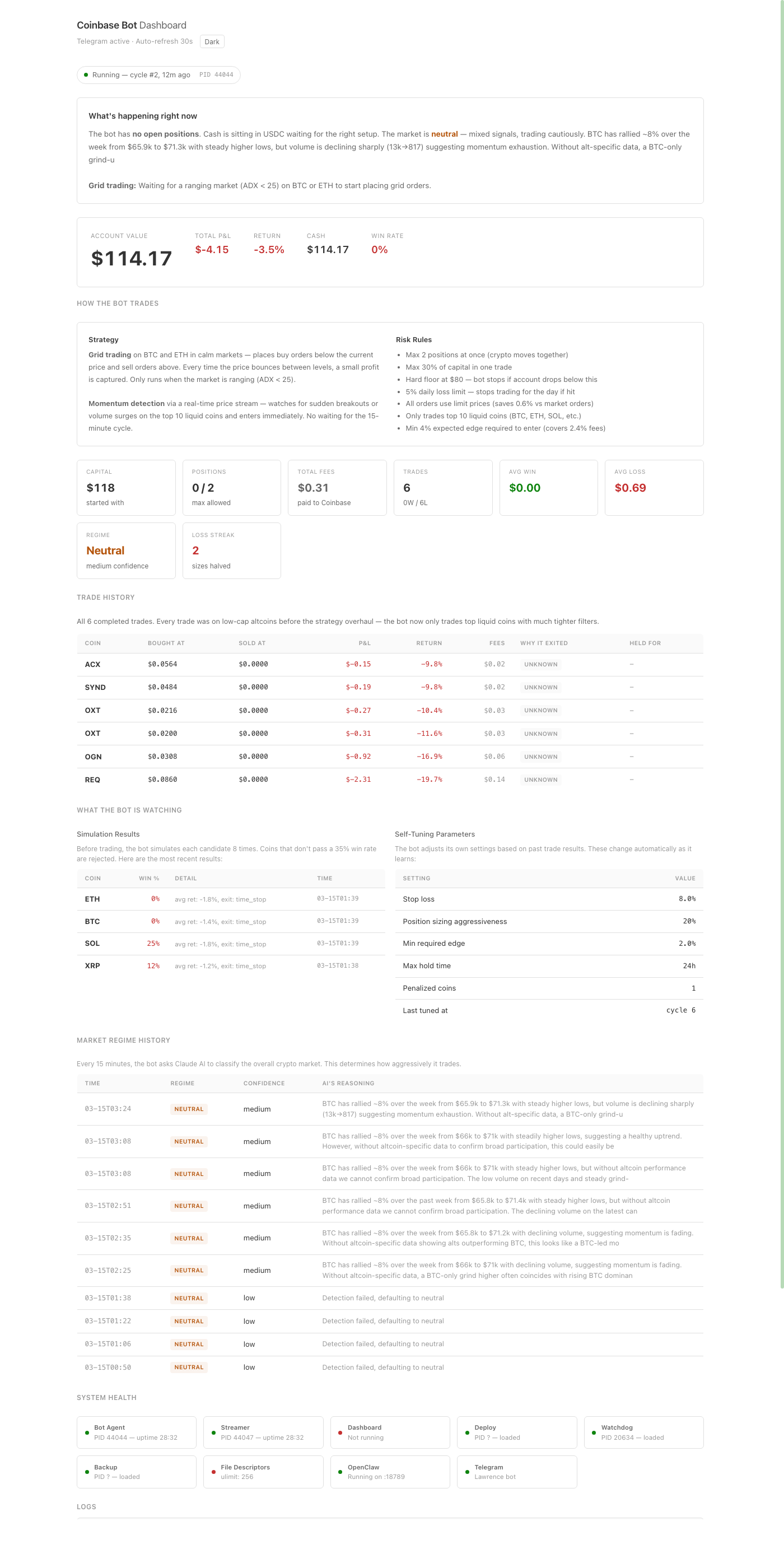Click the Win Rate value 0%

point(379,250)
